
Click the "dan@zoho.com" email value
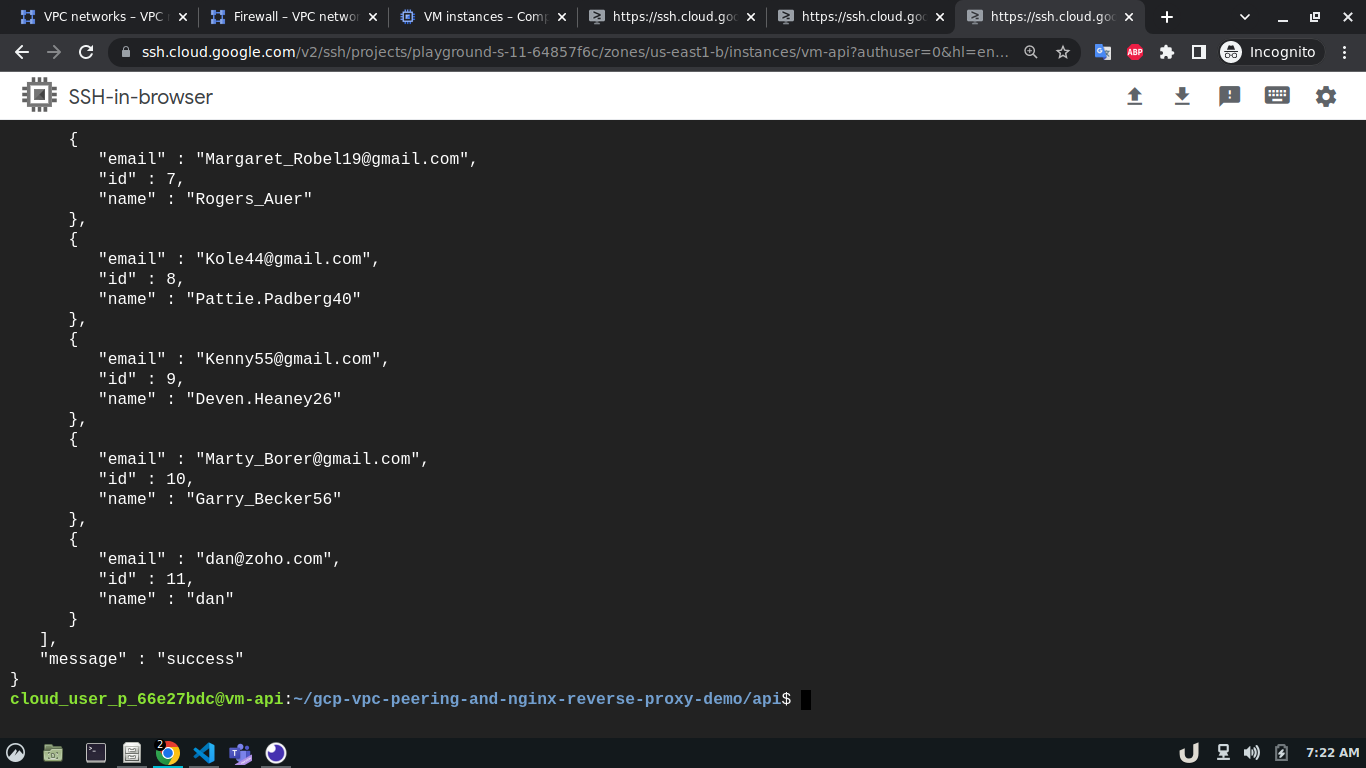pos(264,559)
